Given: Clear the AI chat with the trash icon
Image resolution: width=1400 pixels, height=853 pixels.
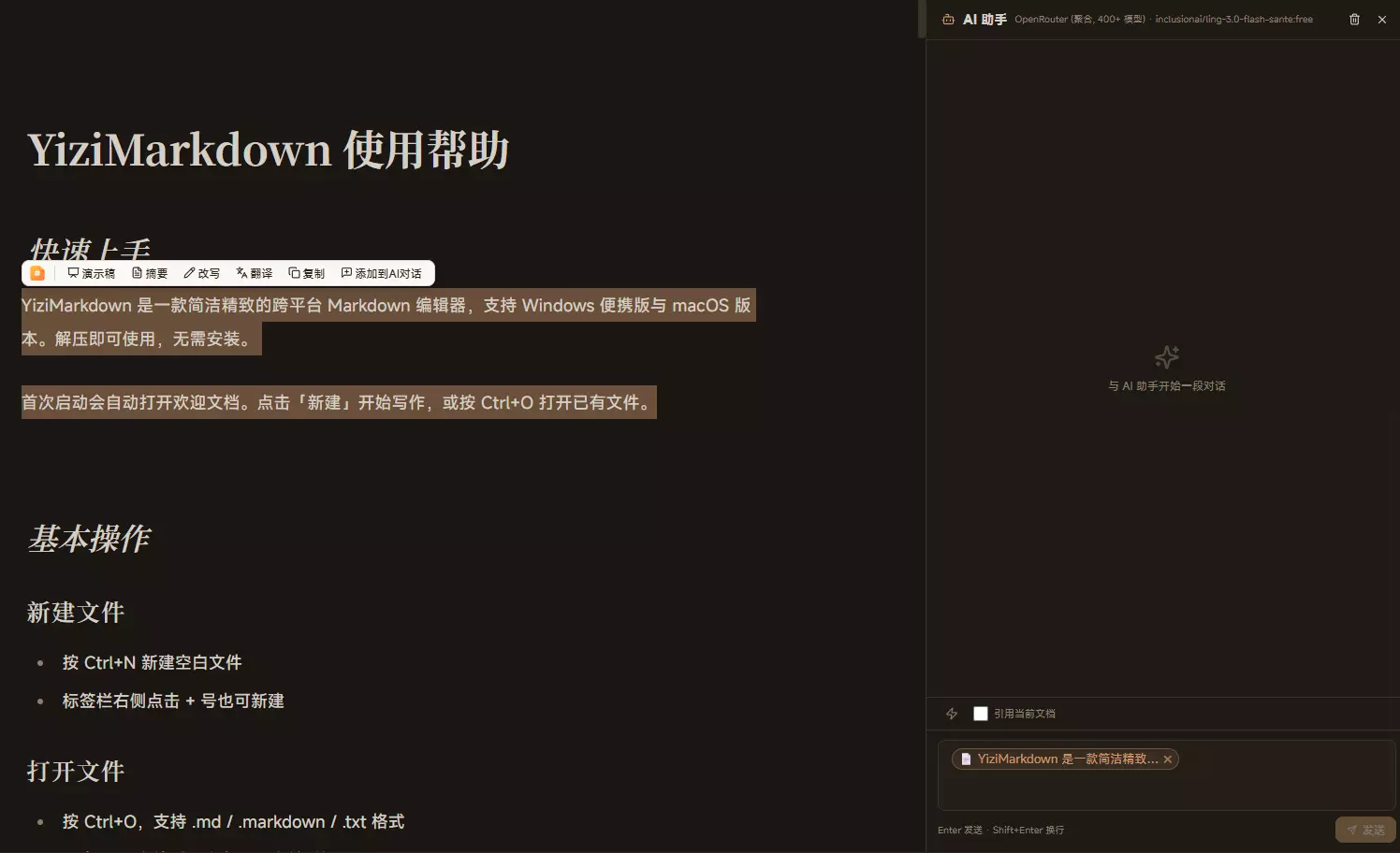Looking at the screenshot, I should tap(1354, 19).
